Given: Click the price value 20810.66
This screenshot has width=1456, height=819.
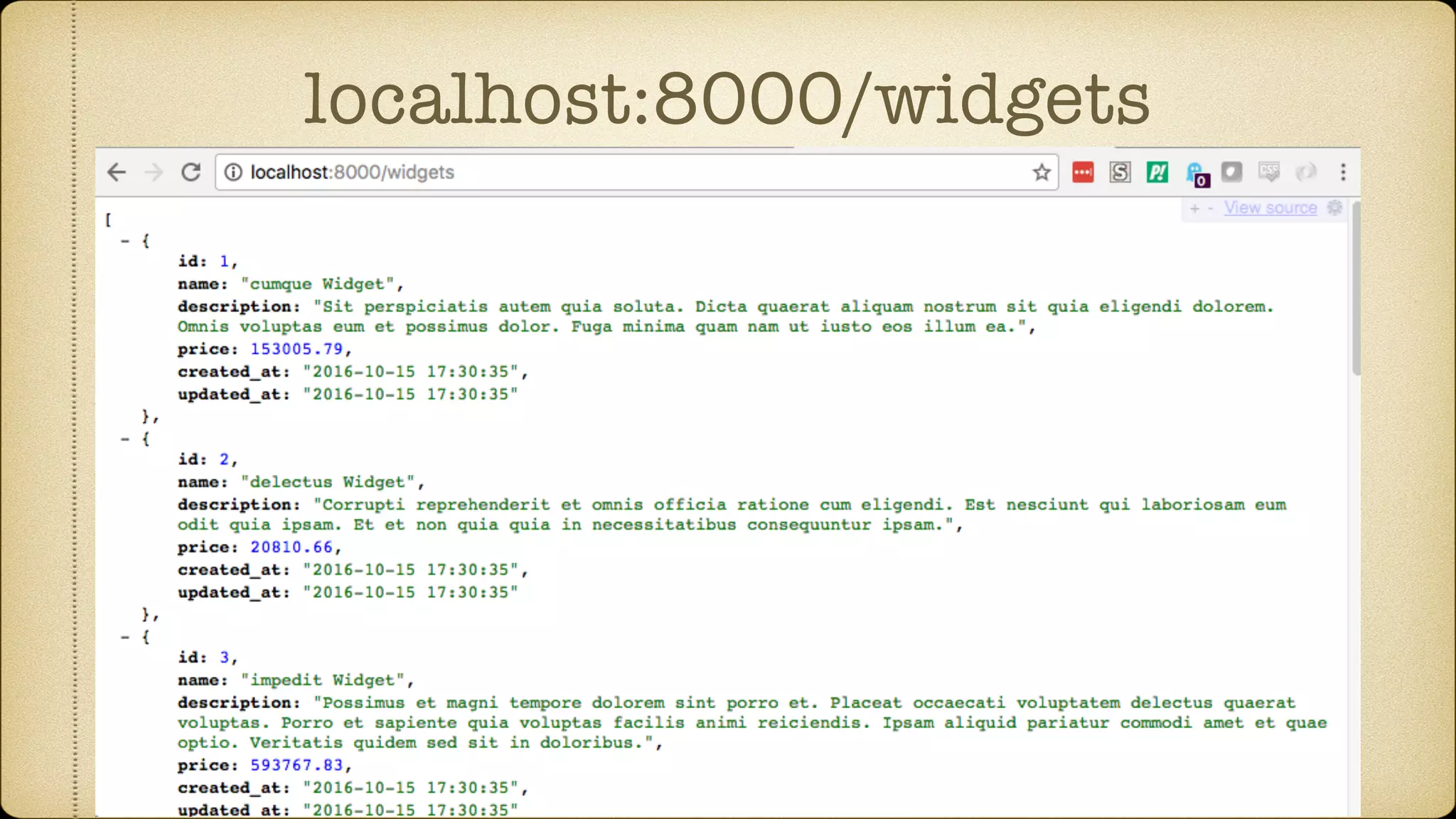Looking at the screenshot, I should [291, 547].
